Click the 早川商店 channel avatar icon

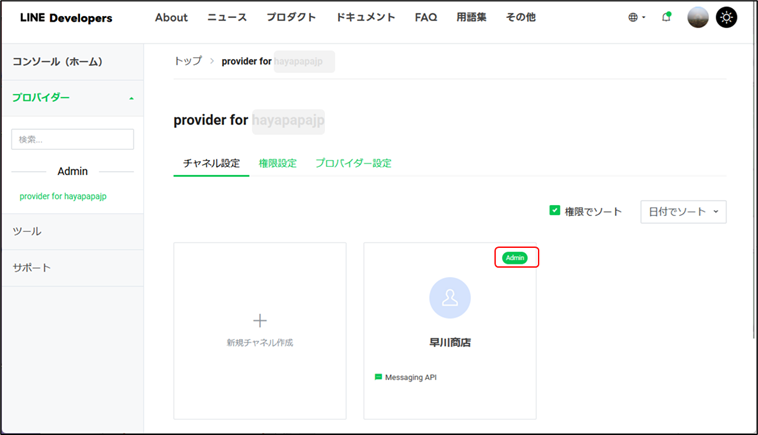449,298
